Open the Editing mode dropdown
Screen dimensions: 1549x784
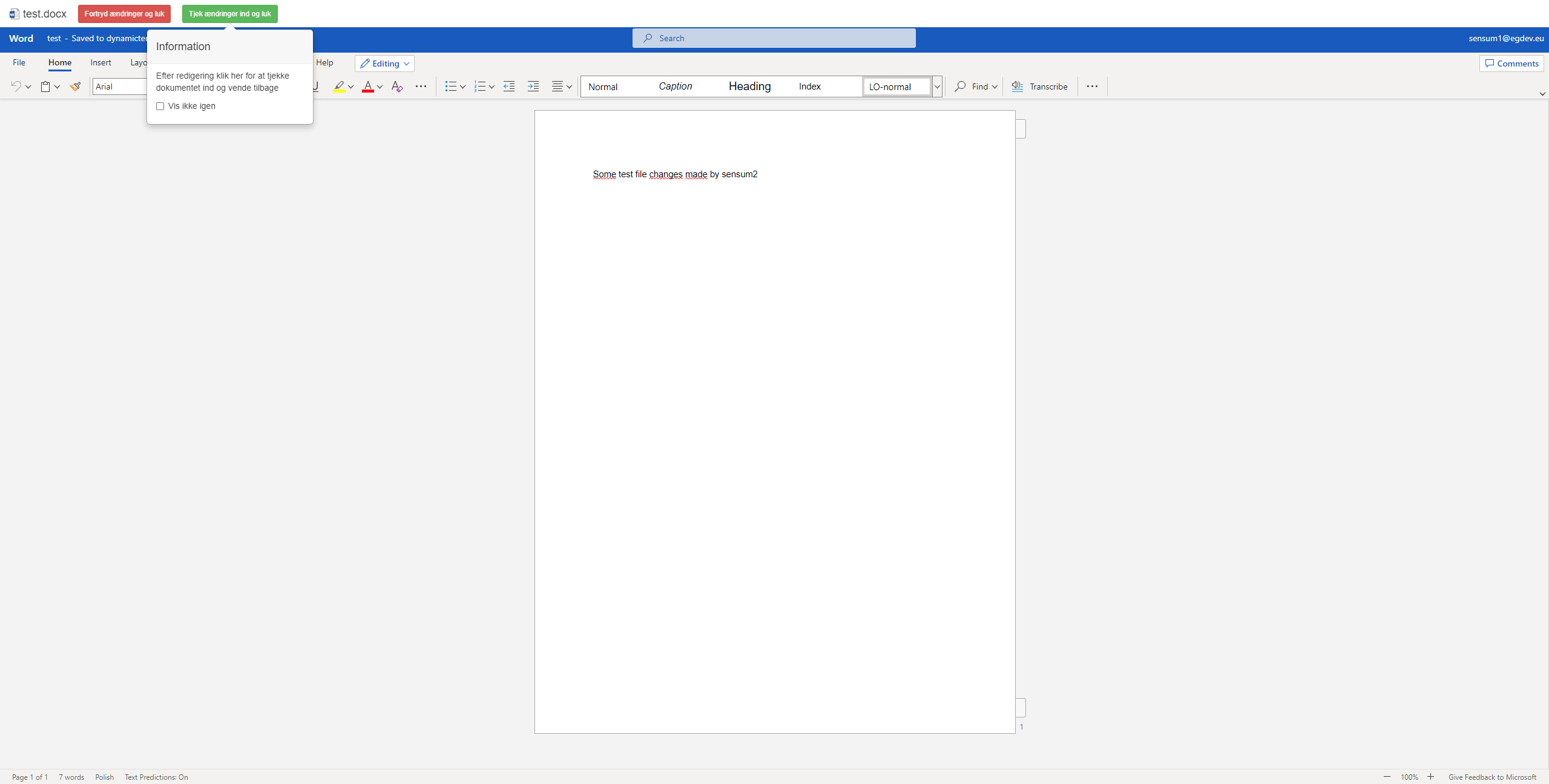click(385, 64)
